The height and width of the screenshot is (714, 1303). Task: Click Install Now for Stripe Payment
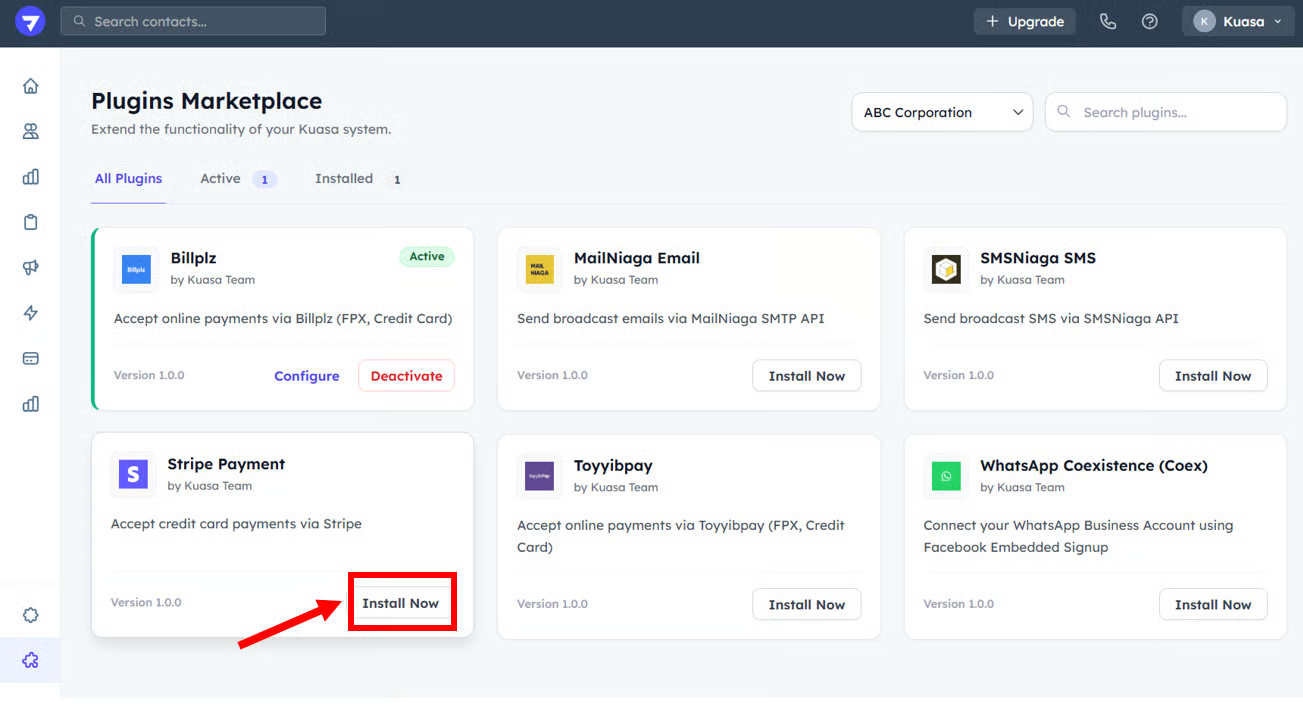coord(401,603)
